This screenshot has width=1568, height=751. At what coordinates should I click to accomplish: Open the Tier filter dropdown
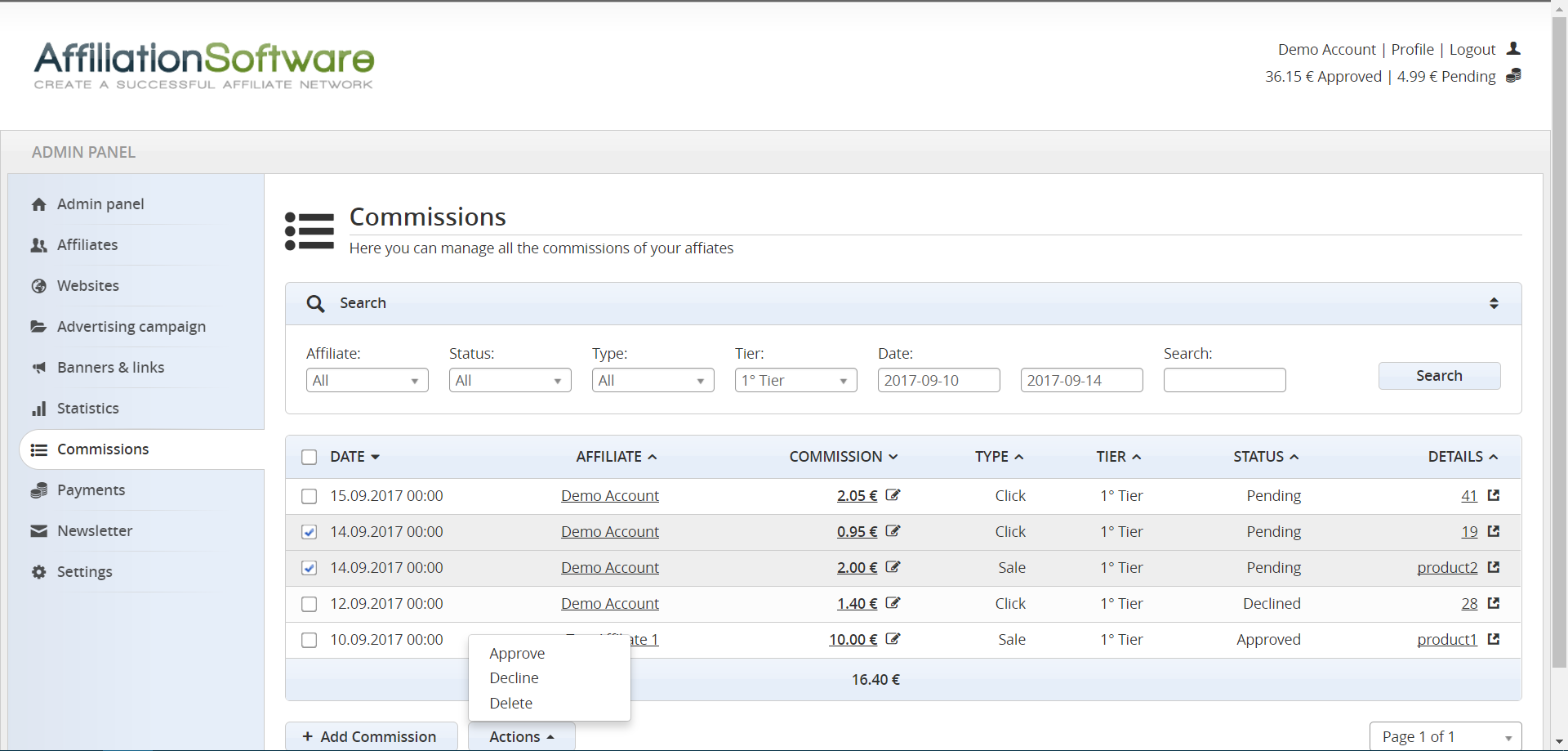(796, 380)
